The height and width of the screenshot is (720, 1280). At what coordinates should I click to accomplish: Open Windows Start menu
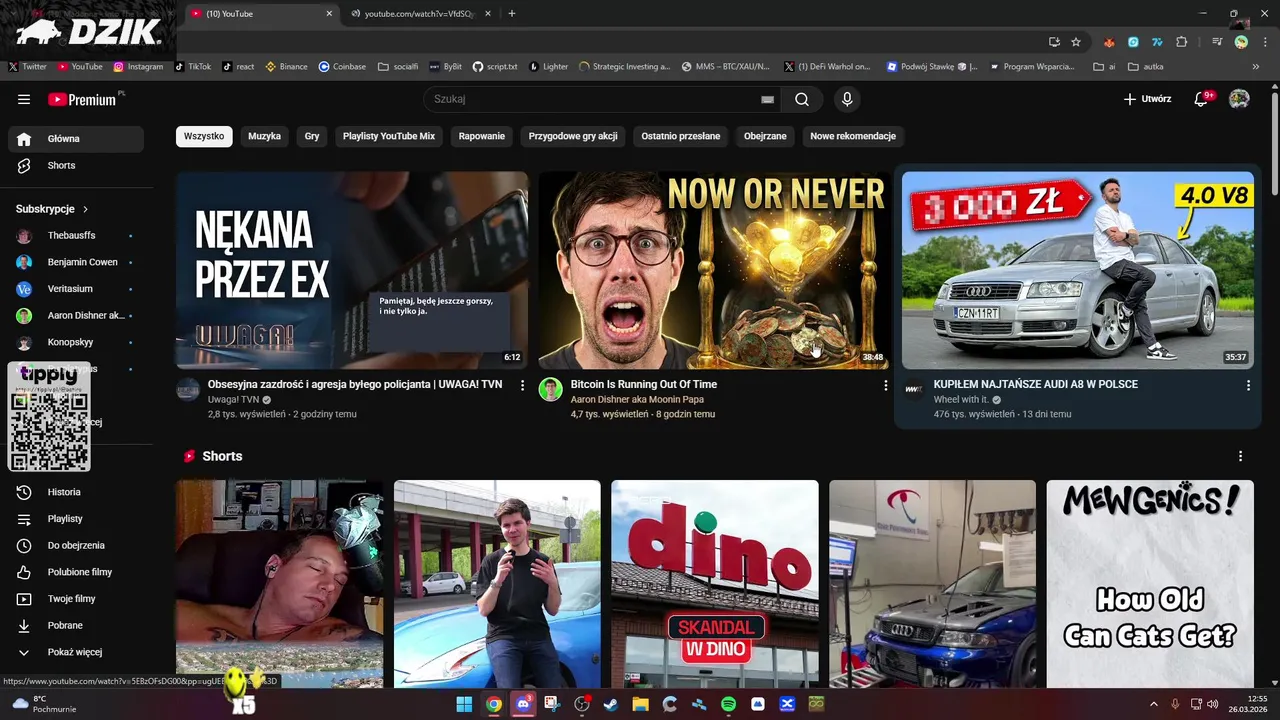[x=464, y=704]
